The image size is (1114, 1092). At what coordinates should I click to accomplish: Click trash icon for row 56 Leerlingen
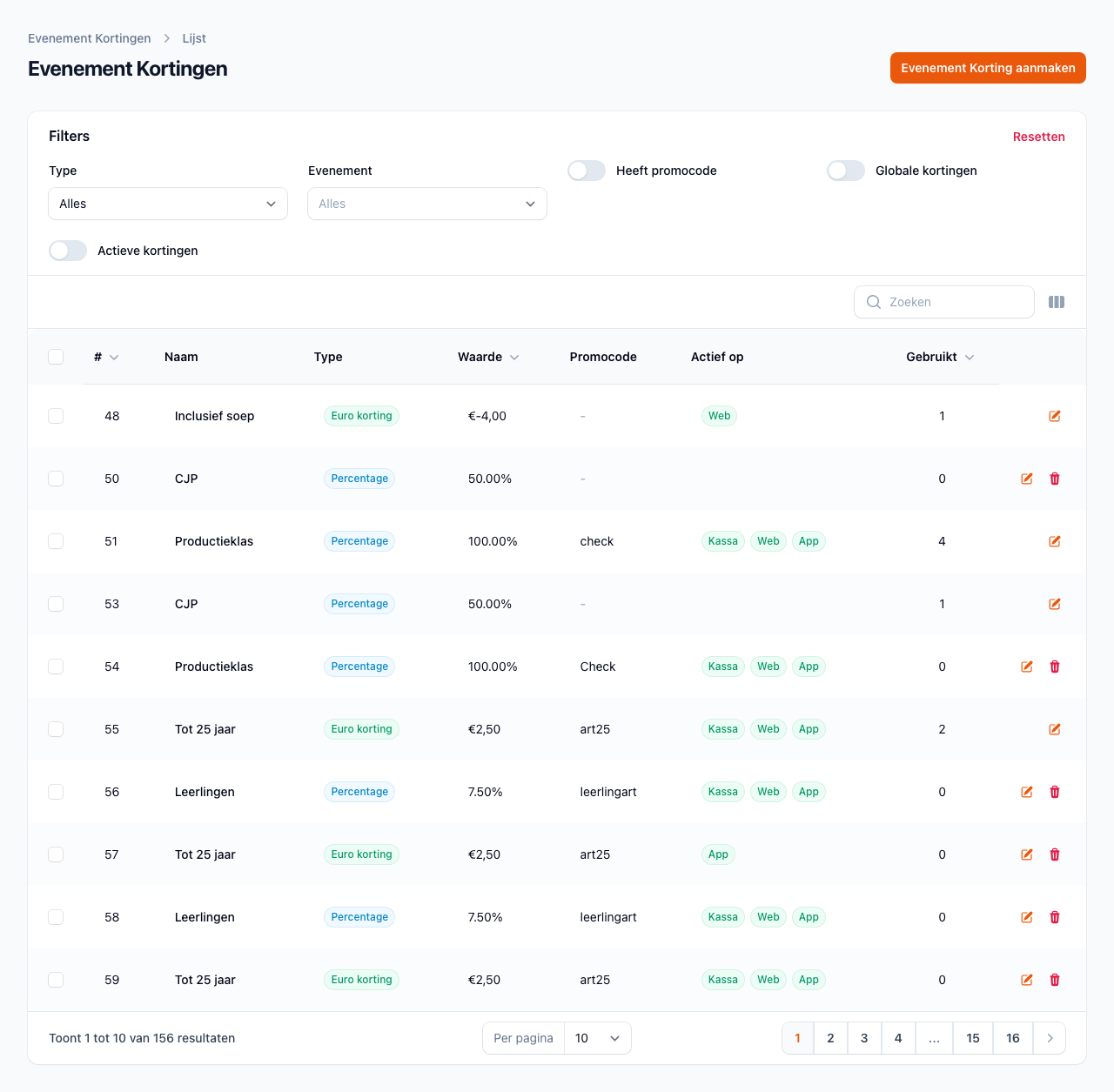1054,792
